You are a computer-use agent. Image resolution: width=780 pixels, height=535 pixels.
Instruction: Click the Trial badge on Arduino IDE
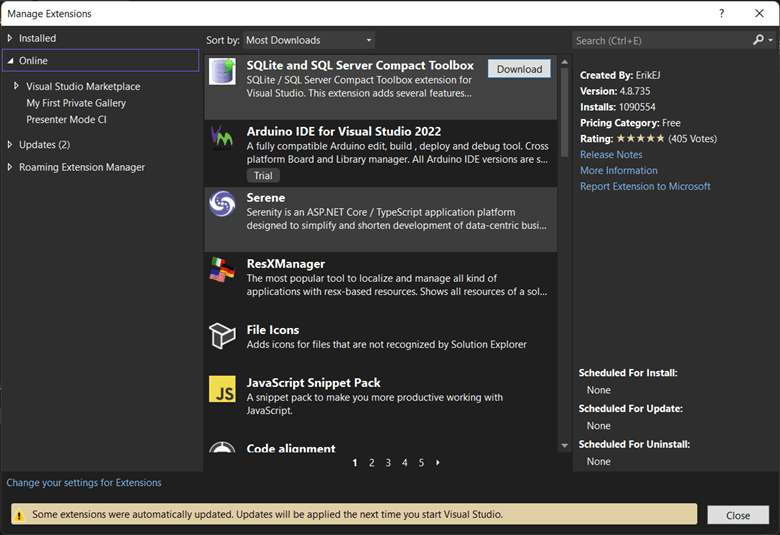tap(263, 176)
